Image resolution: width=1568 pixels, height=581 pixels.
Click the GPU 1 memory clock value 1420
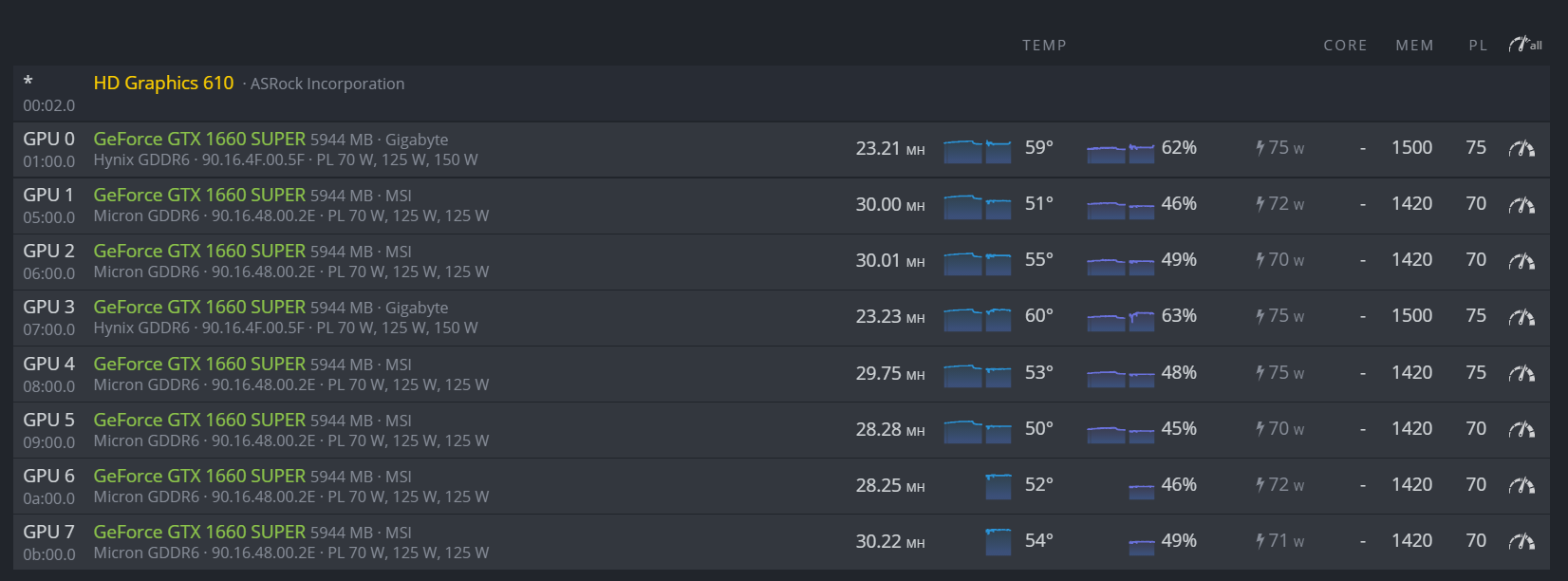(x=1411, y=203)
